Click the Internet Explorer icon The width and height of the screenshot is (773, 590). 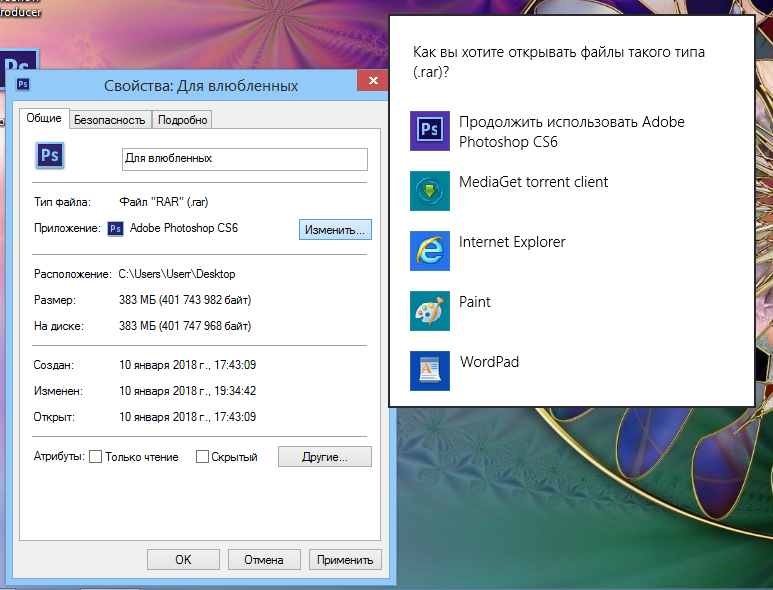click(429, 251)
